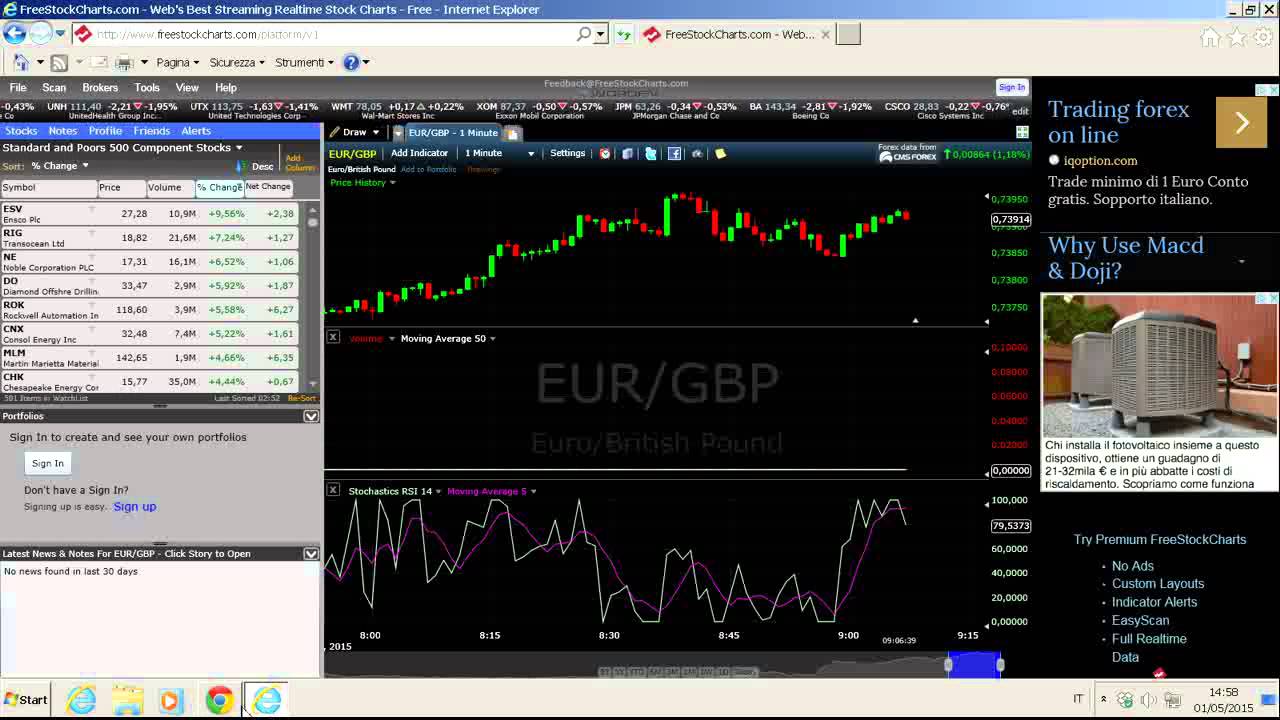Click the blue time range slider handle
This screenshot has width=1280, height=720.
[975, 664]
